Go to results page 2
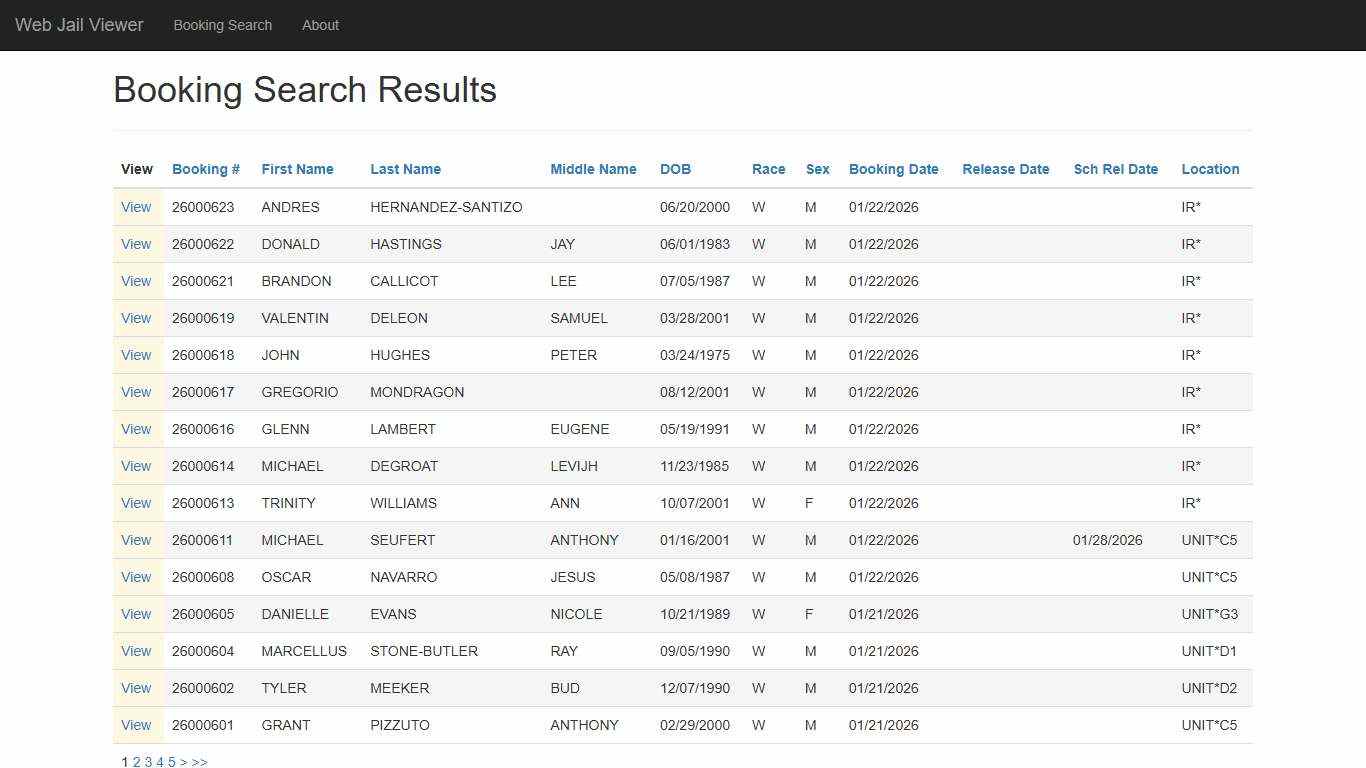 click(136, 761)
